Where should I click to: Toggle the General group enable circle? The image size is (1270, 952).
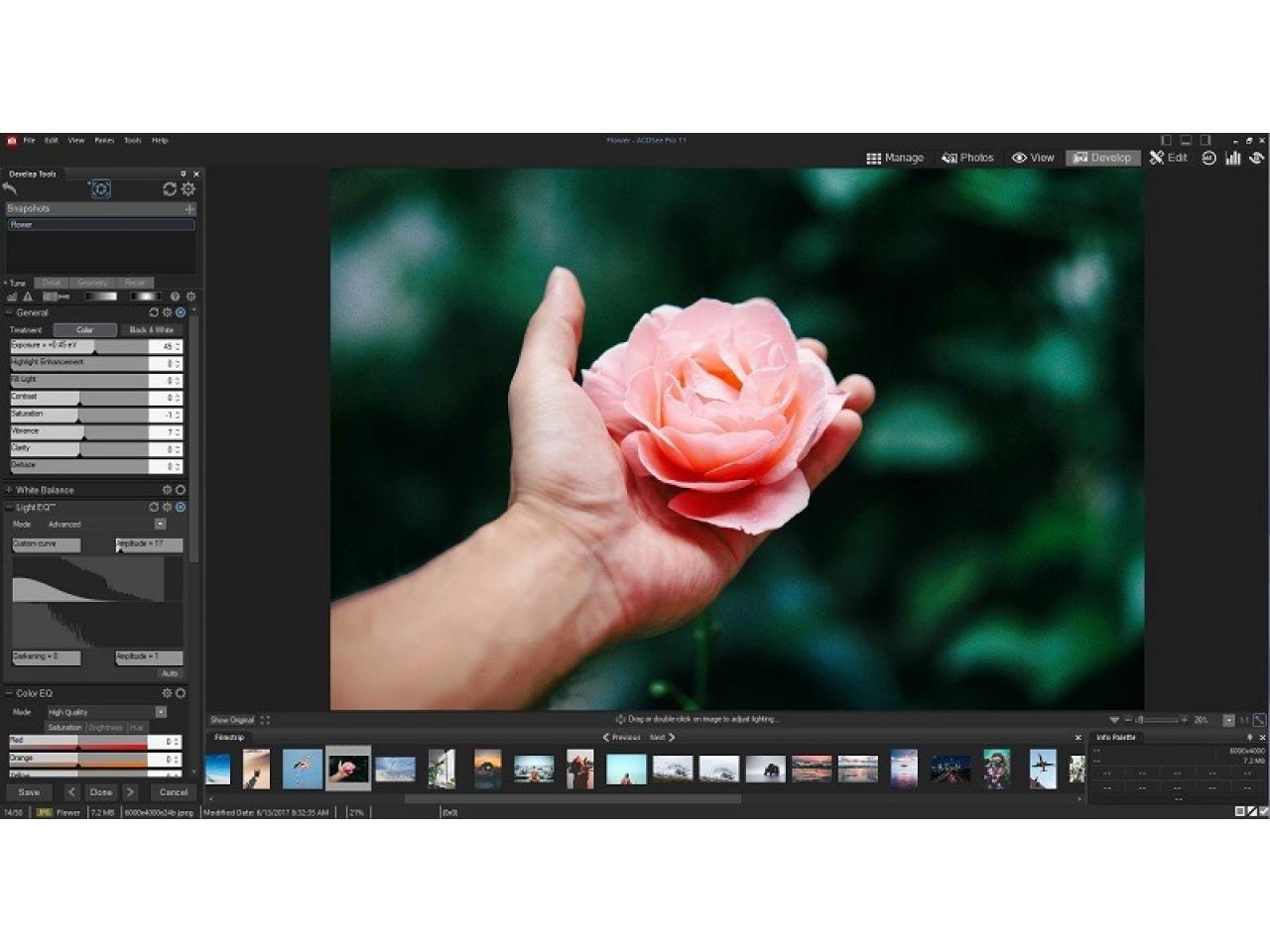181,312
